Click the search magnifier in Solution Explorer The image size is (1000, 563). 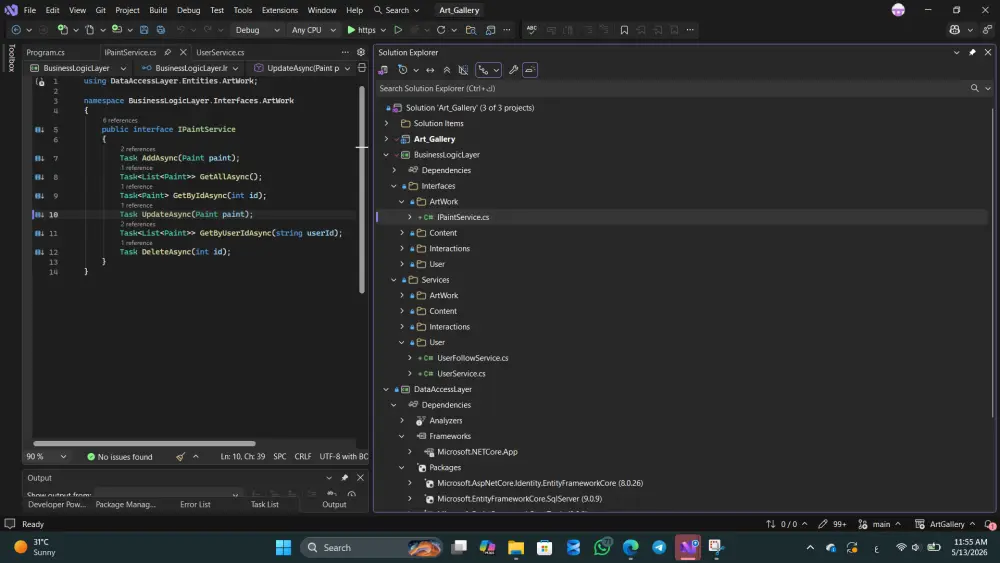(974, 88)
